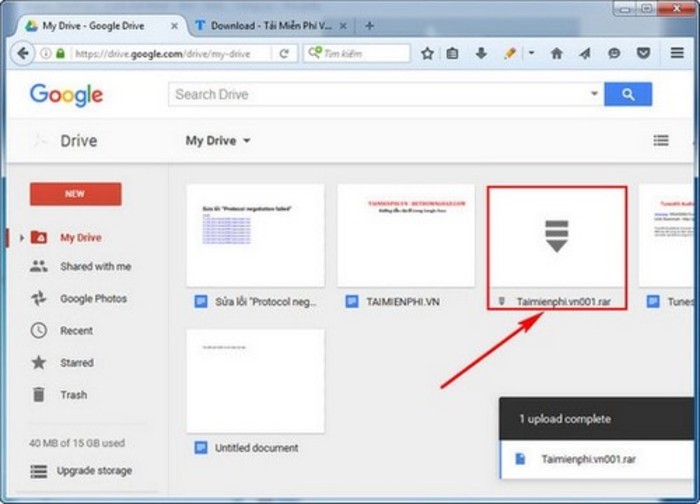This screenshot has height=504, width=700.
Task: Close the My Drive - Google Drive tab
Action: 174,26
